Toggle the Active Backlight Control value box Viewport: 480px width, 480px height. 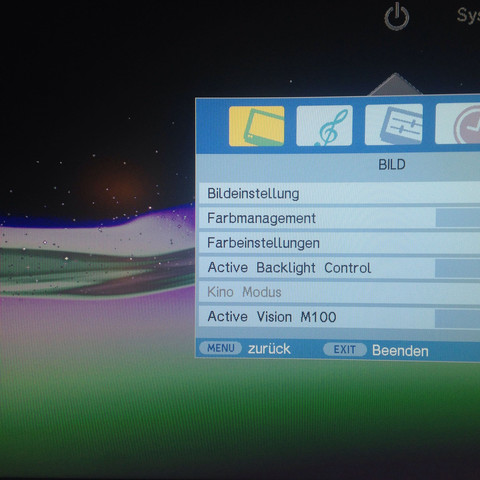(x=457, y=268)
